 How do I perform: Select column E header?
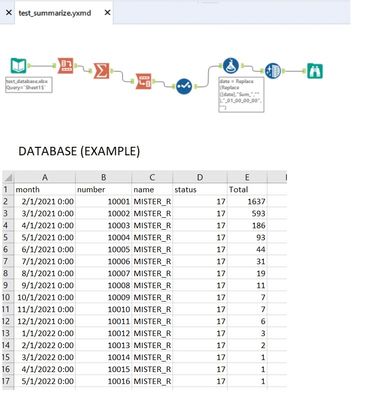(x=247, y=177)
